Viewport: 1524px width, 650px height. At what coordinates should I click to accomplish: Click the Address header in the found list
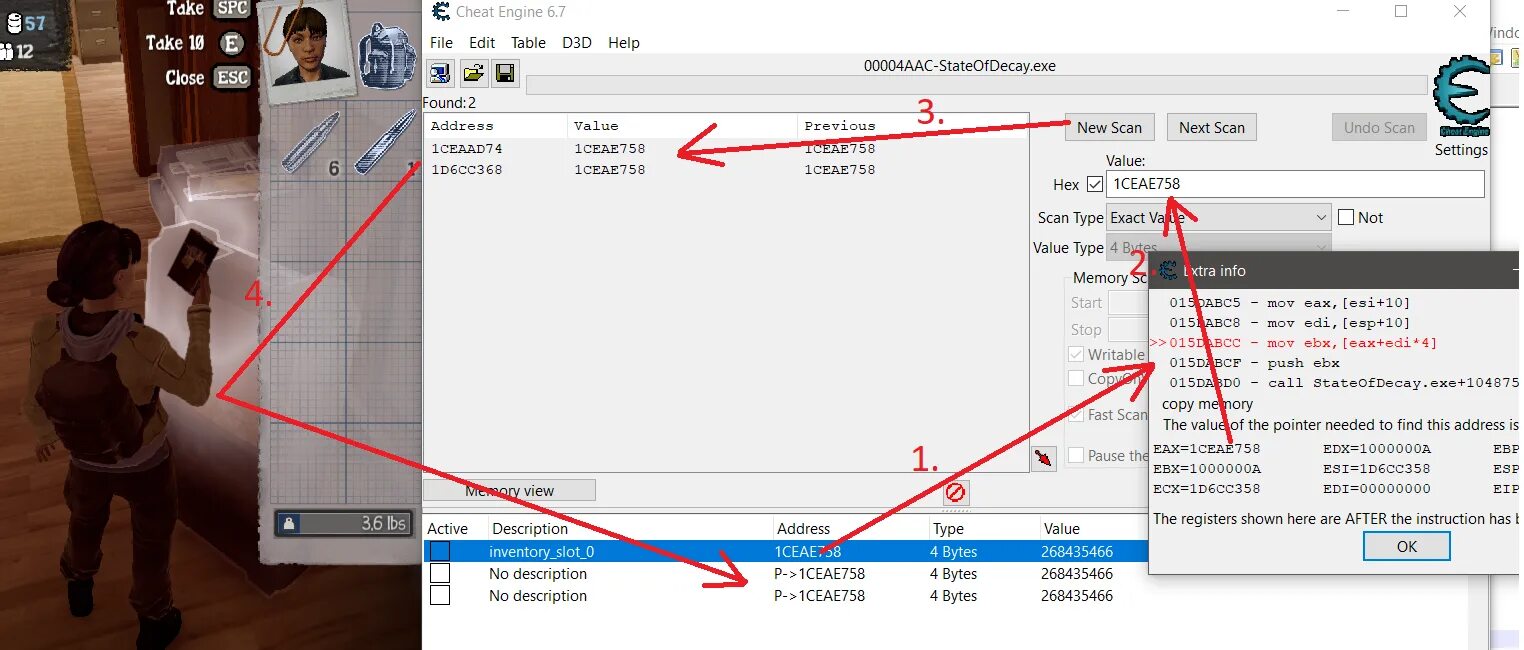tap(462, 126)
